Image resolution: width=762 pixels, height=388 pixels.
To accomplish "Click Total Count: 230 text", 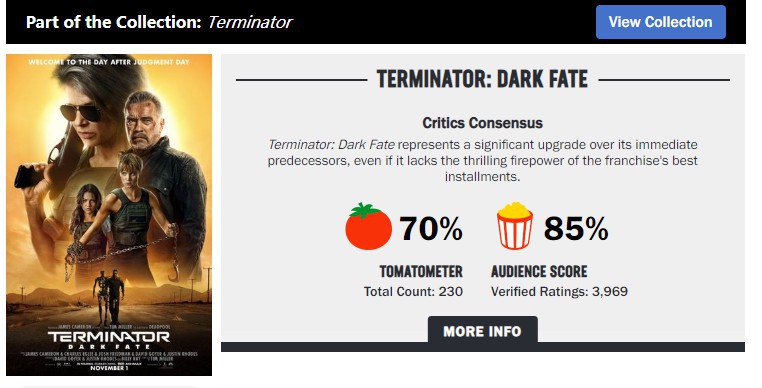I will [x=413, y=292].
